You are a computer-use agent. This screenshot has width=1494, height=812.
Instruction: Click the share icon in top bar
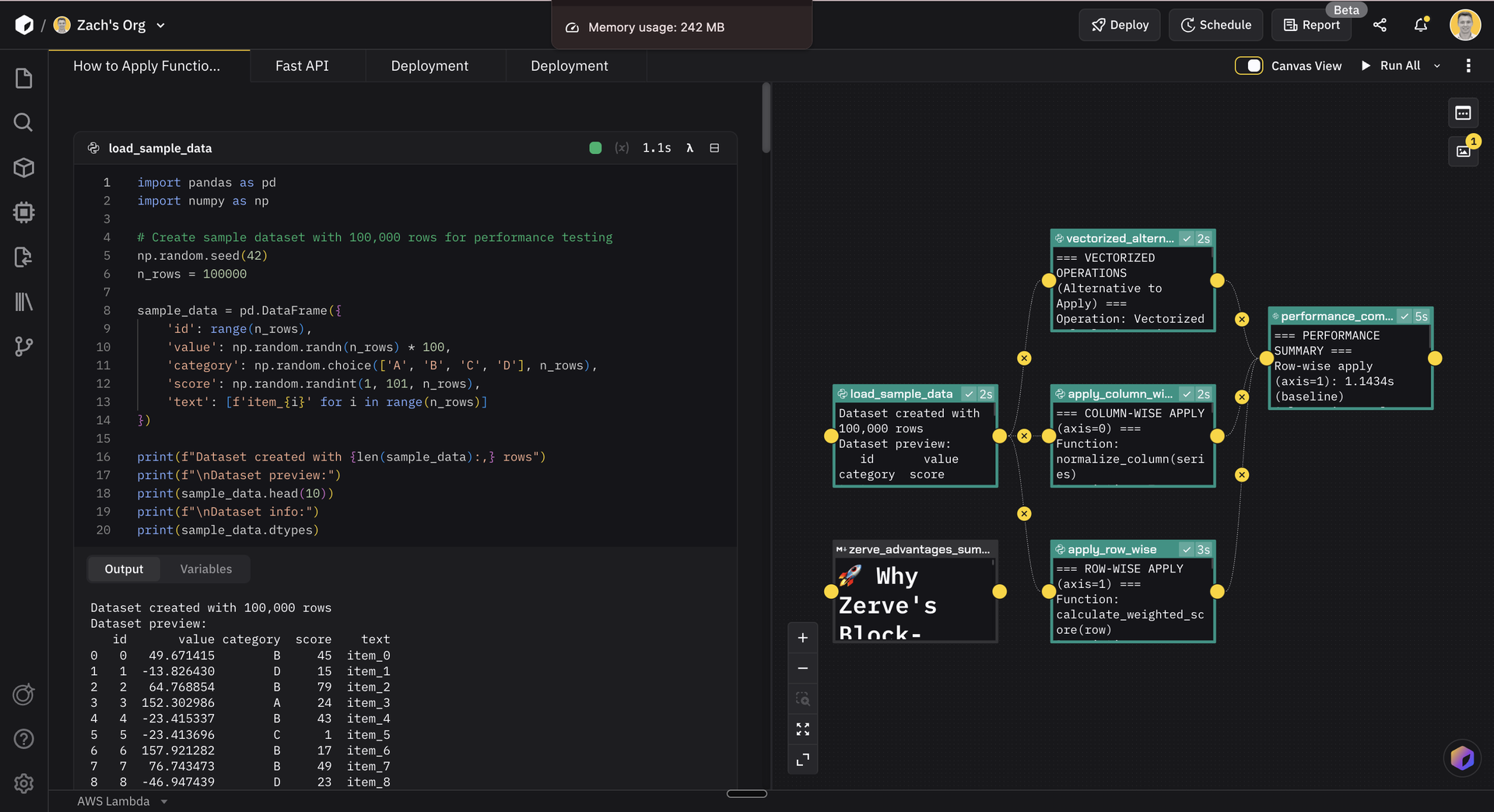1380,25
